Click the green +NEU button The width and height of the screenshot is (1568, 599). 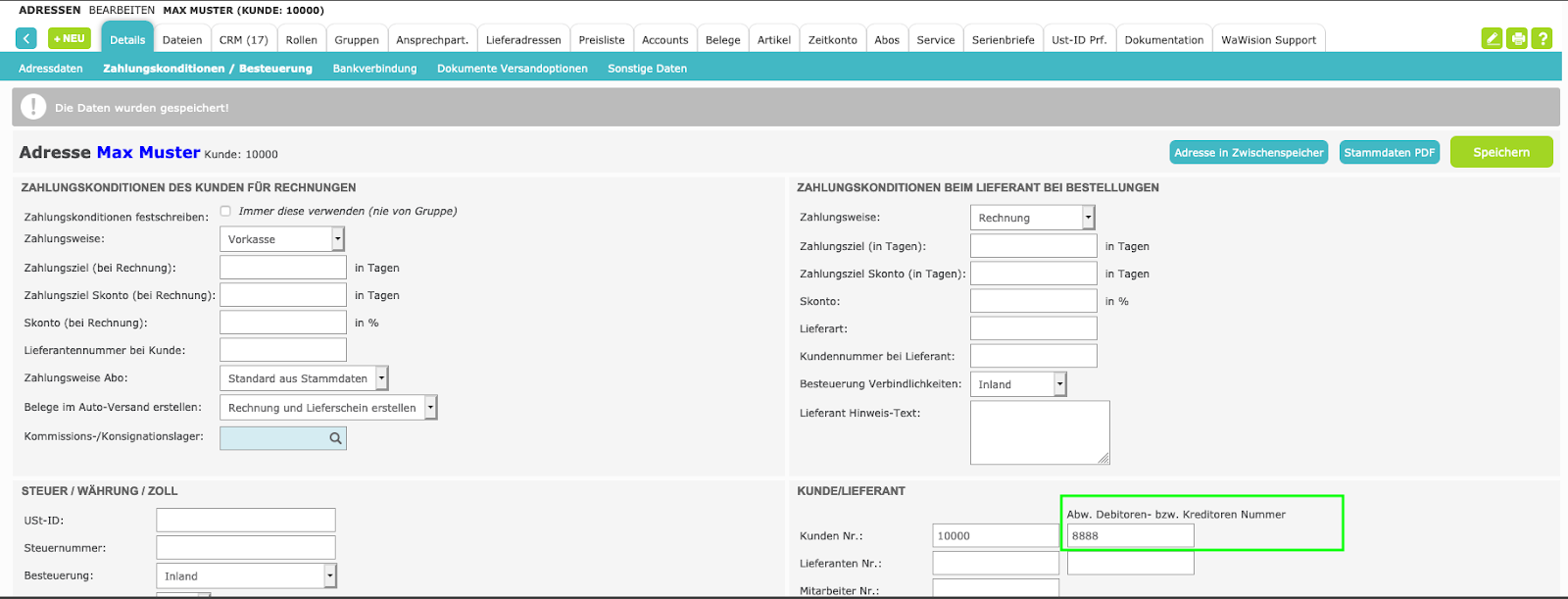coord(70,39)
